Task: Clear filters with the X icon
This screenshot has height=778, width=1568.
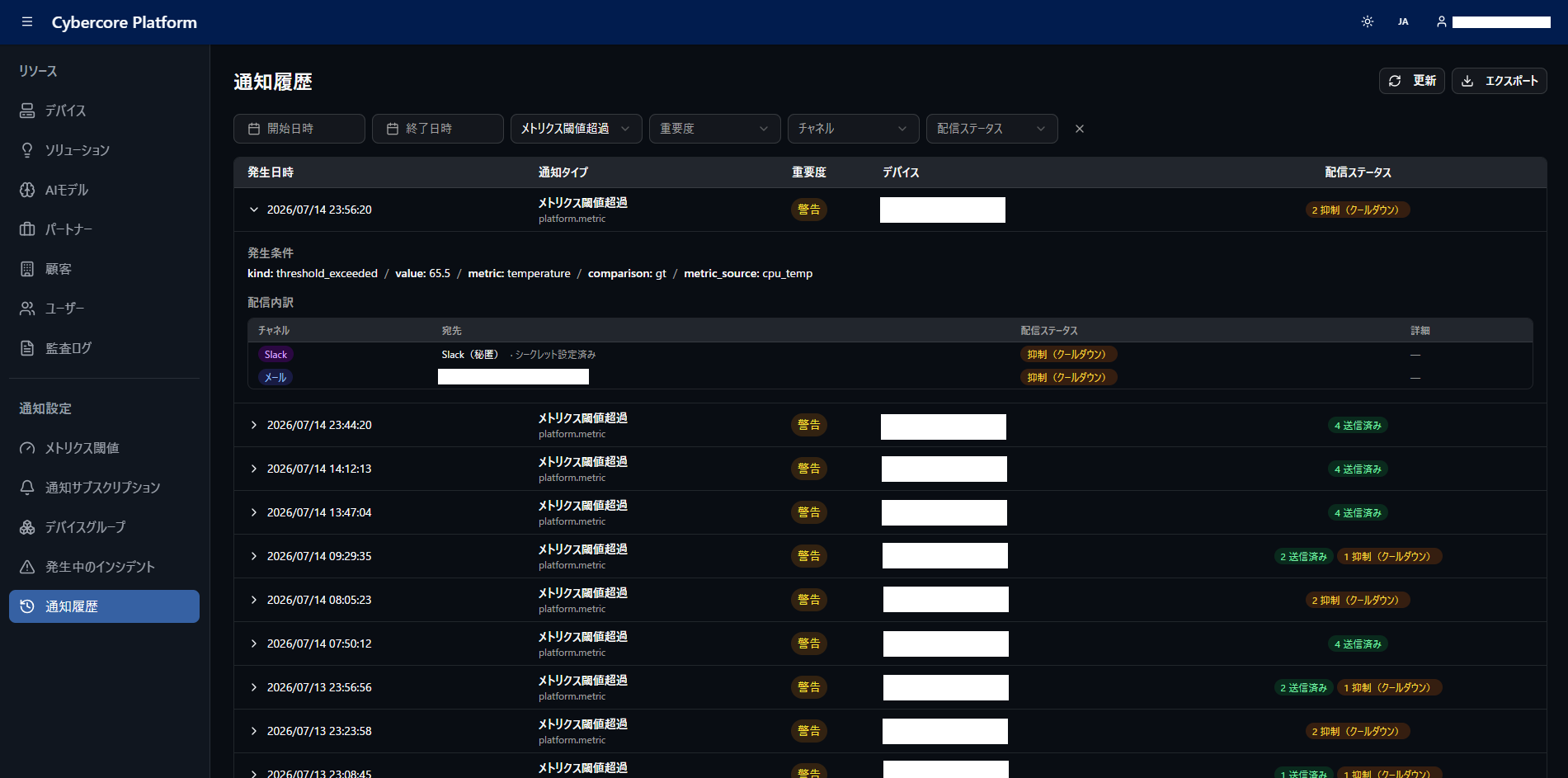Action: tap(1080, 129)
